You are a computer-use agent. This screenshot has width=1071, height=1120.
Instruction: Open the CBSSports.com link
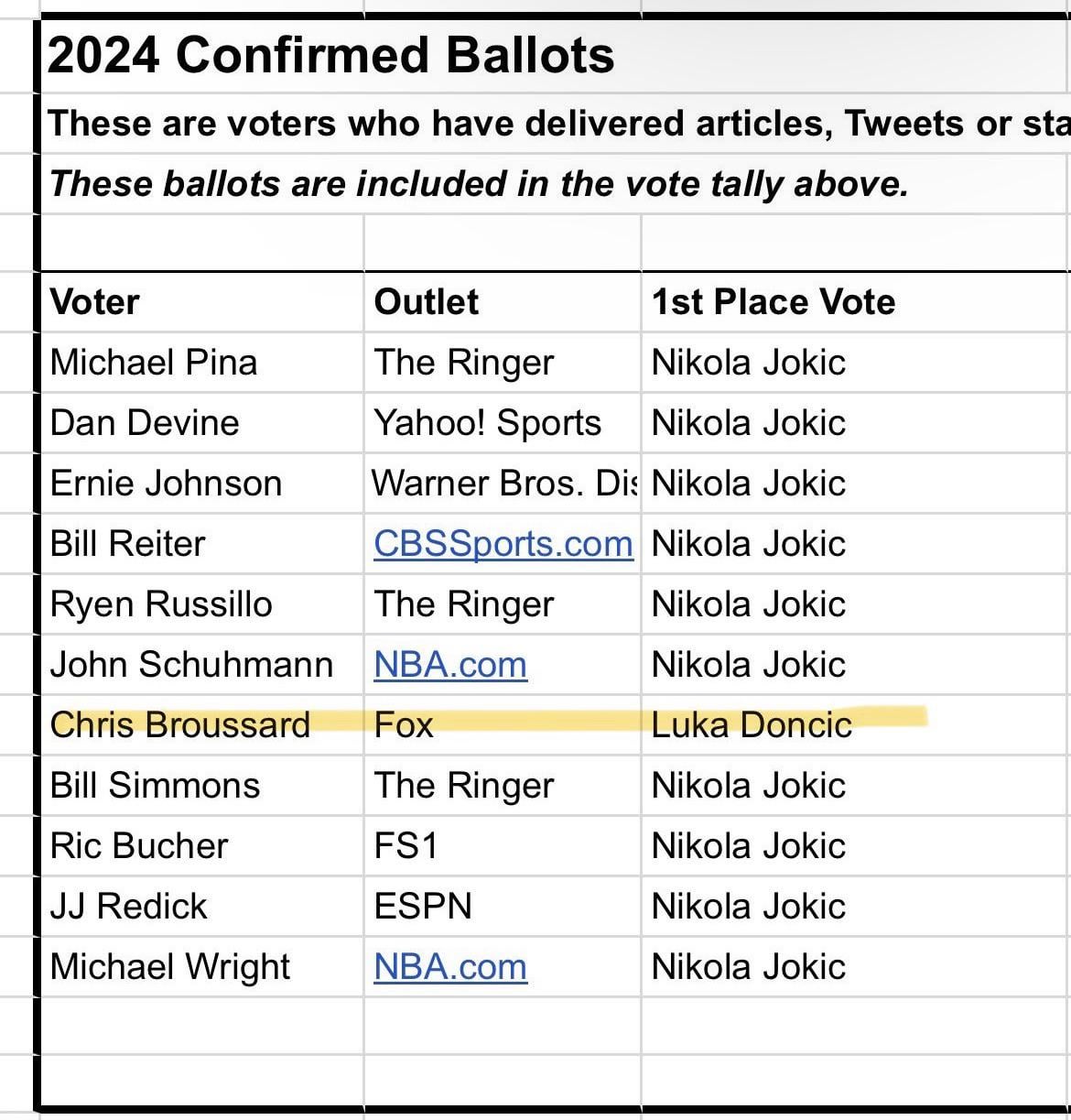pyautogui.click(x=503, y=544)
